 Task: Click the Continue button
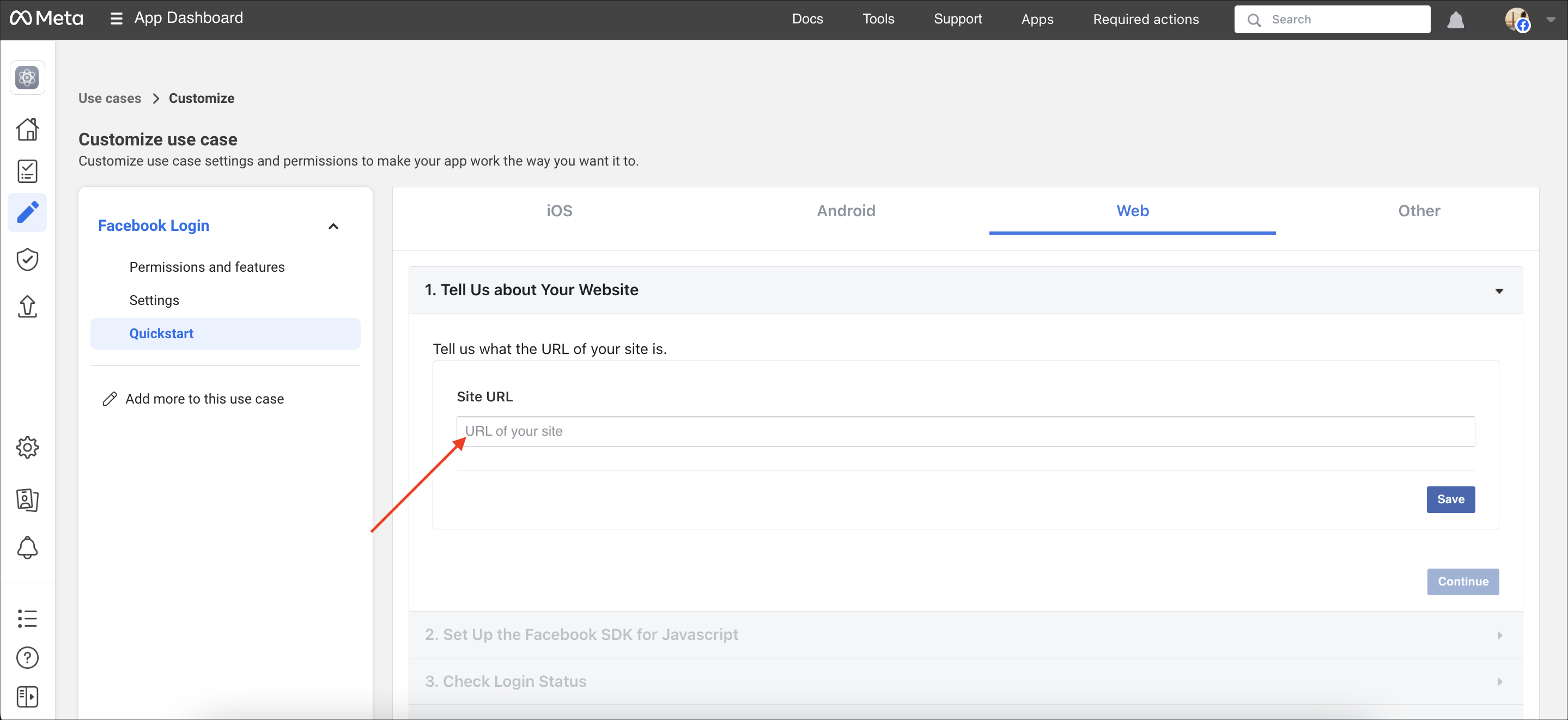click(x=1463, y=581)
